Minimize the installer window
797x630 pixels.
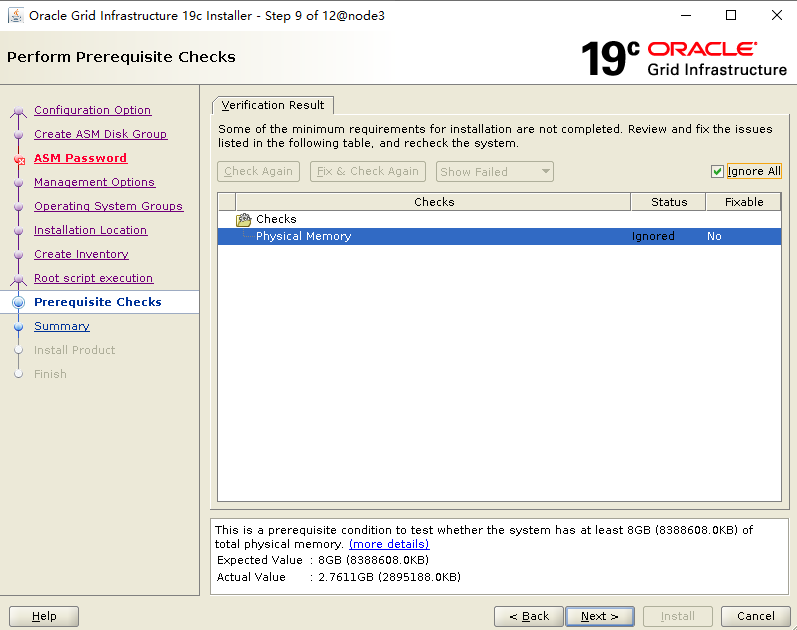pos(686,15)
